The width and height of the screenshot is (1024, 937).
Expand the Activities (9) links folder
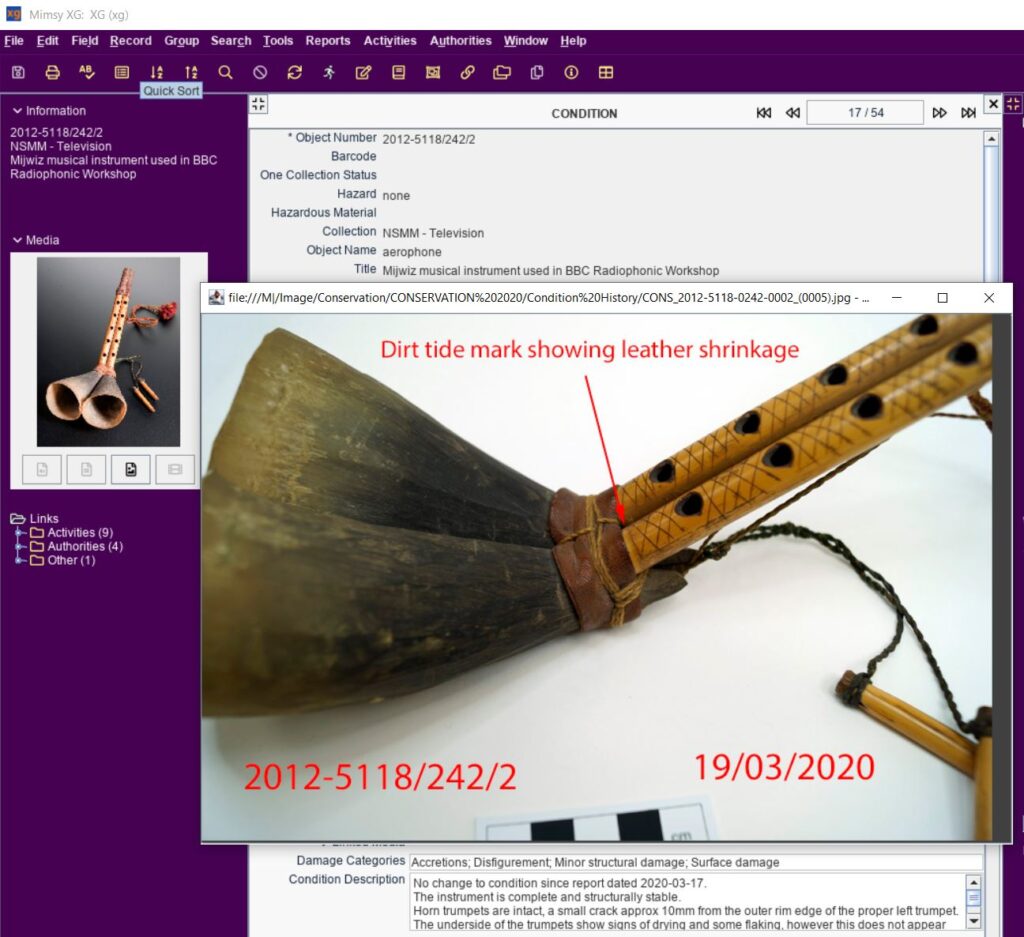(21, 532)
